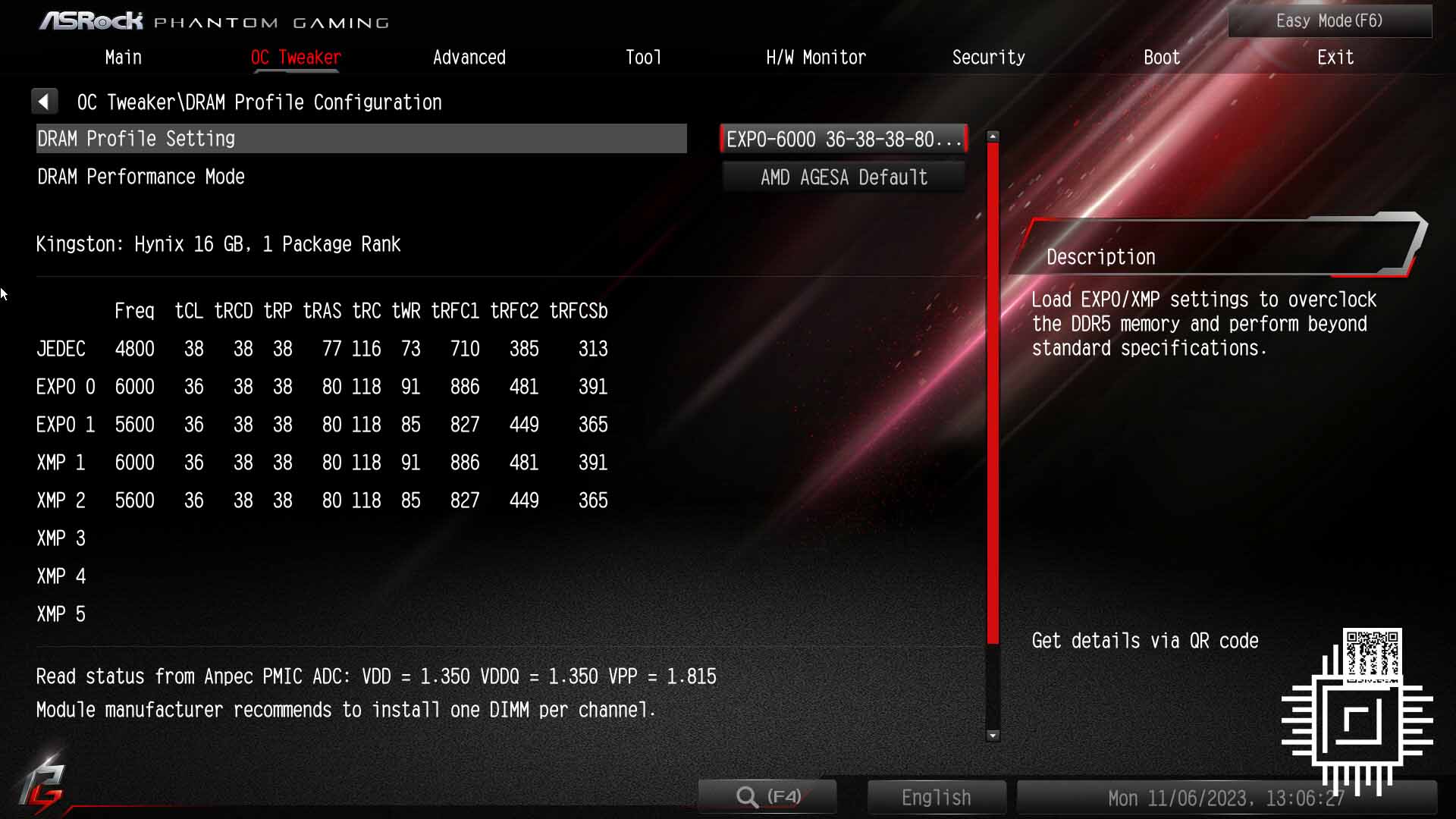Click the Boot menu item
Screen dimensions: 1456x819
tap(1162, 57)
